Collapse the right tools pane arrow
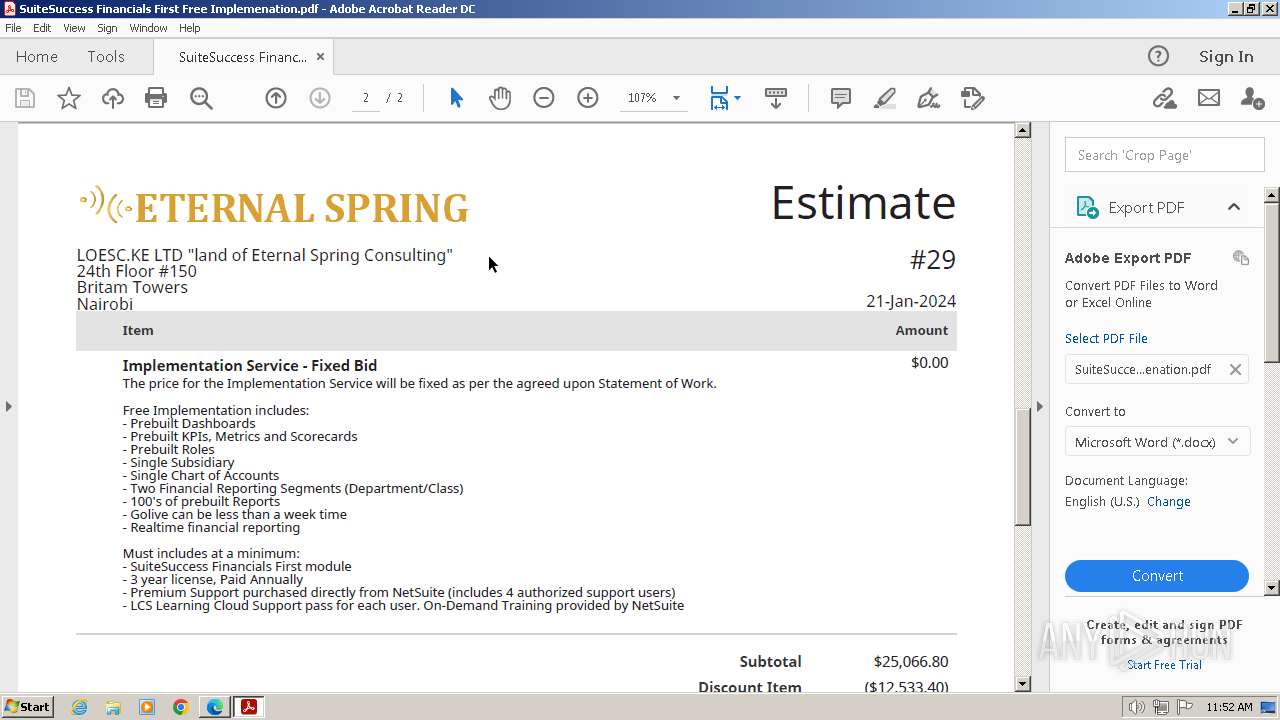The height and width of the screenshot is (720, 1280). click(x=1039, y=406)
